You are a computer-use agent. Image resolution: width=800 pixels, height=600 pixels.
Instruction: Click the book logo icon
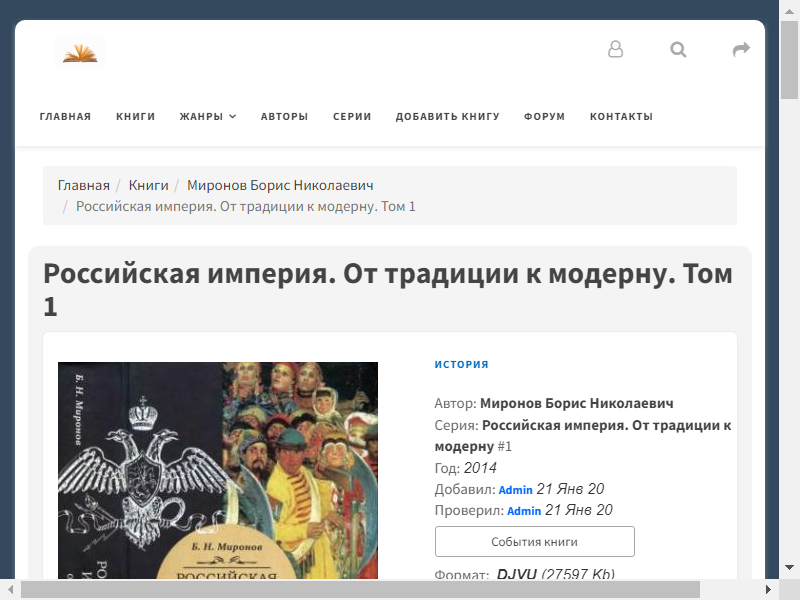tap(80, 51)
